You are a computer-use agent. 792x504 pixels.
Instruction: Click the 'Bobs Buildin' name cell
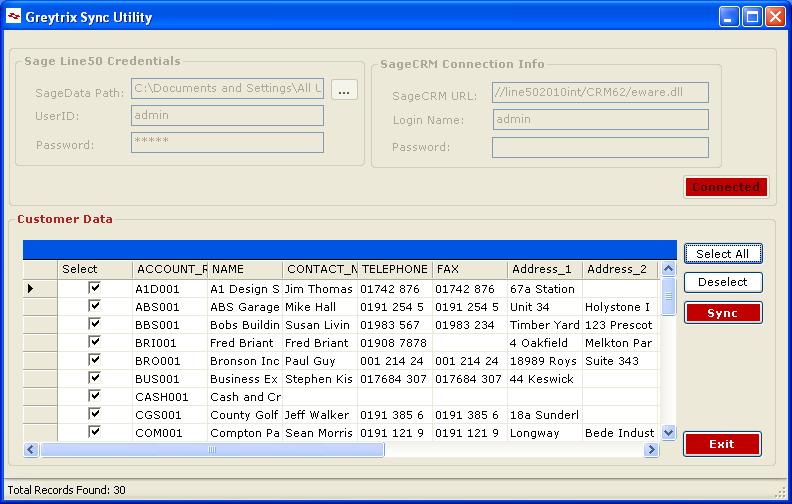coord(245,325)
